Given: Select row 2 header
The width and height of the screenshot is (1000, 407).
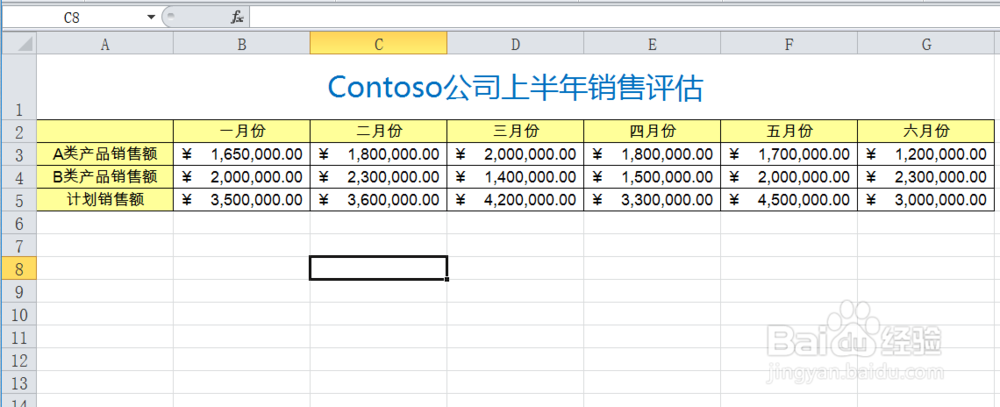Looking at the screenshot, I should point(19,131).
